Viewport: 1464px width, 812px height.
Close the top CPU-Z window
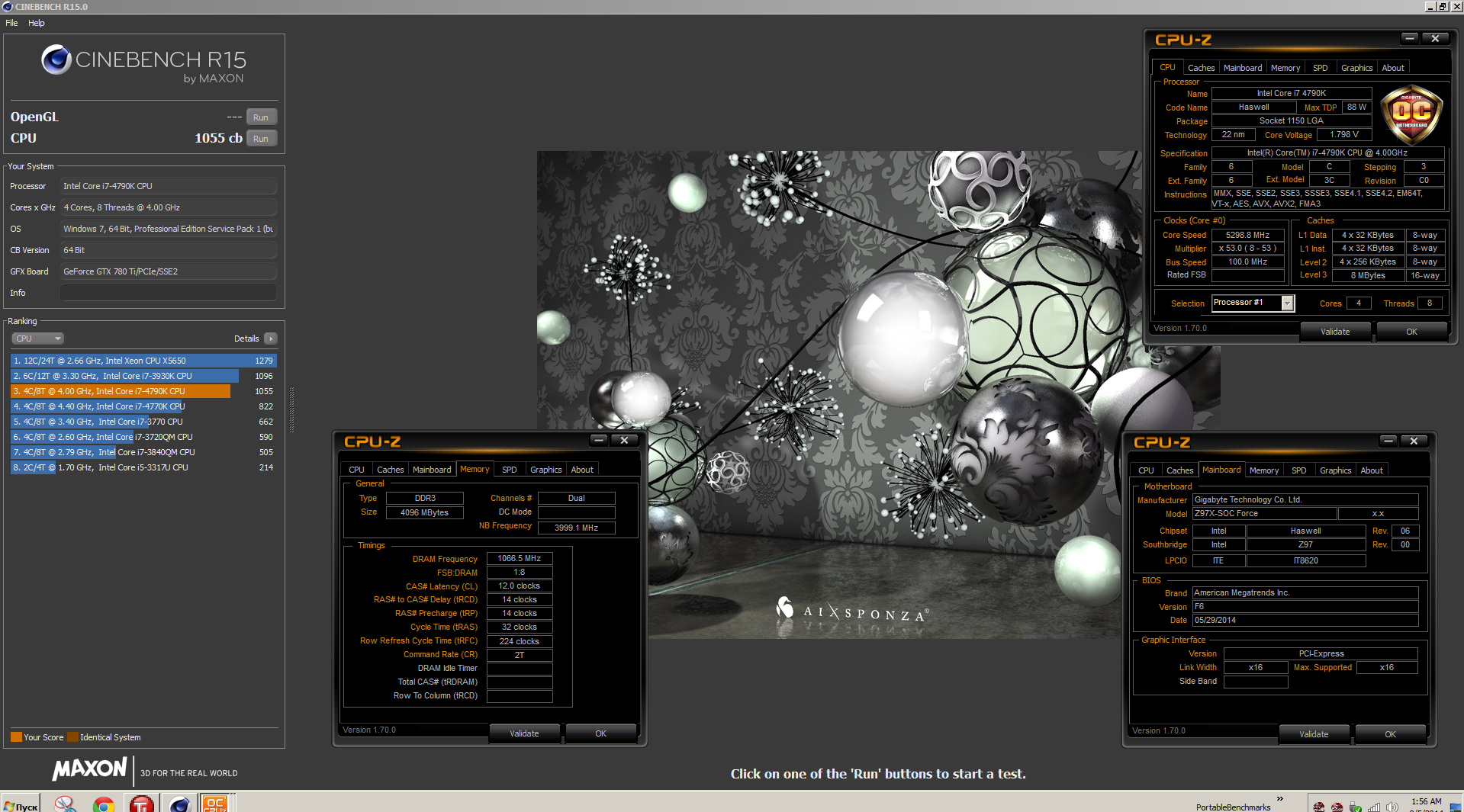[1435, 38]
